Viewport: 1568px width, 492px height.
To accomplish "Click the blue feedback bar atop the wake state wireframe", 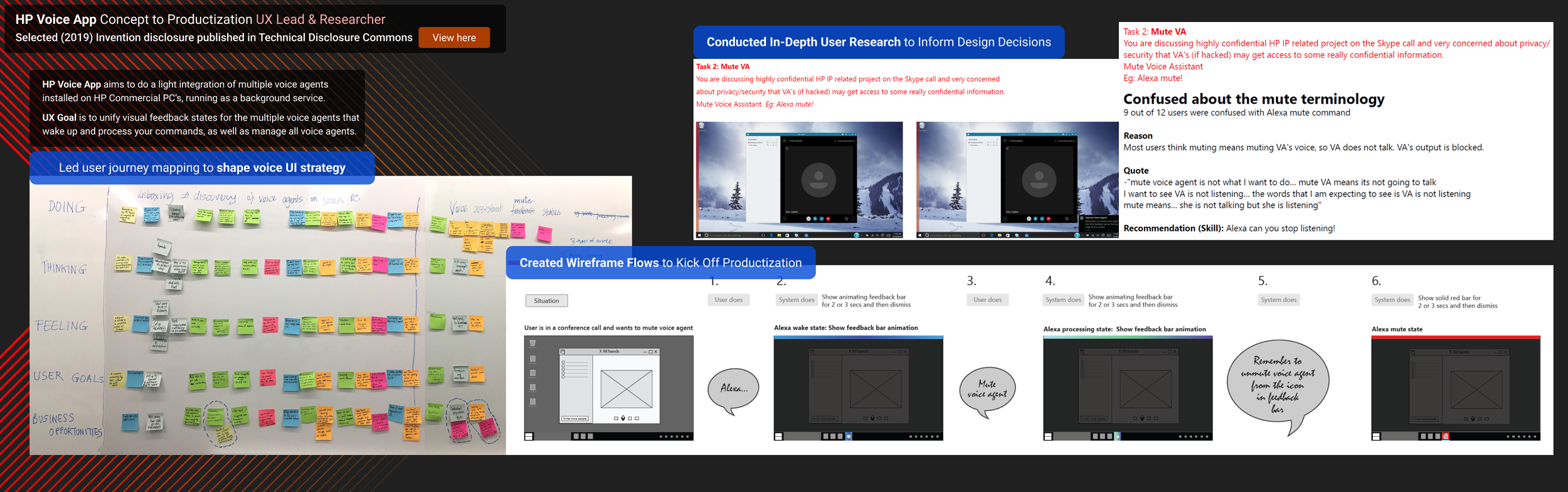I will tap(858, 338).
